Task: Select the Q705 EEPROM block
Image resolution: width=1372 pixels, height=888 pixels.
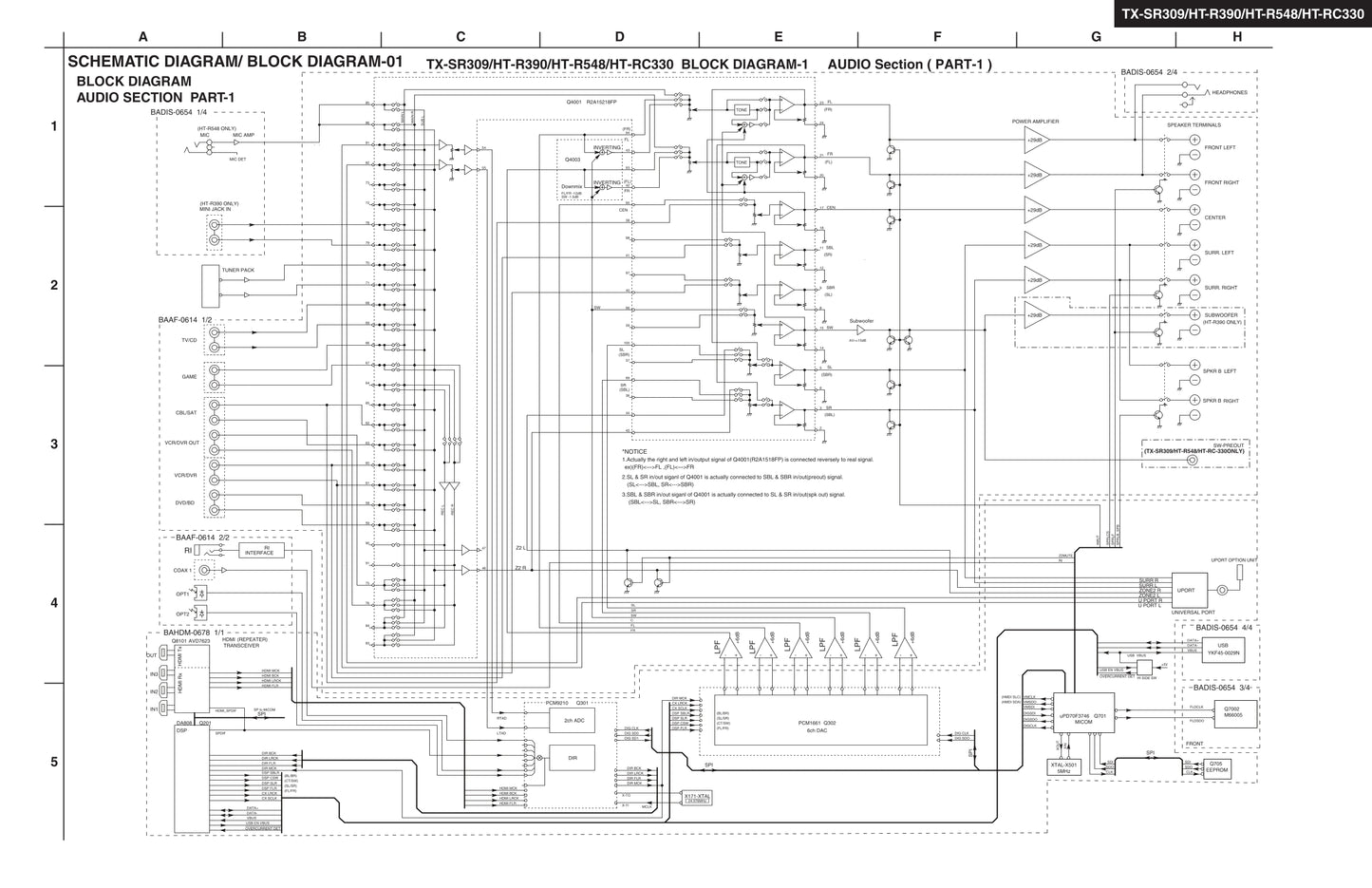Action: 1216,767
